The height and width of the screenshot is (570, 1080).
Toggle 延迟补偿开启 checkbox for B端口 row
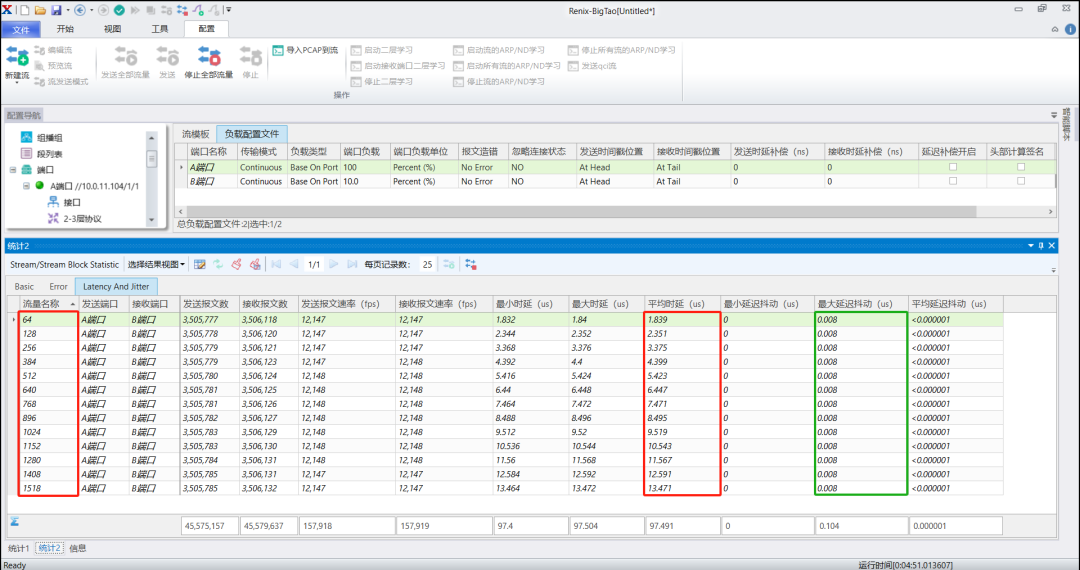(x=953, y=181)
